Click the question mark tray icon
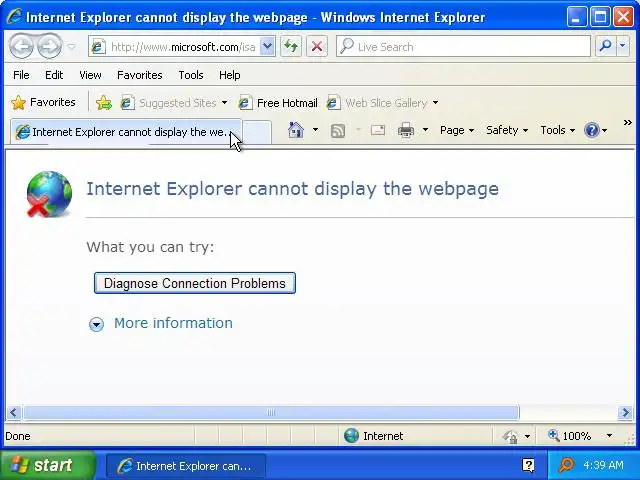This screenshot has width=640, height=480. [x=528, y=465]
